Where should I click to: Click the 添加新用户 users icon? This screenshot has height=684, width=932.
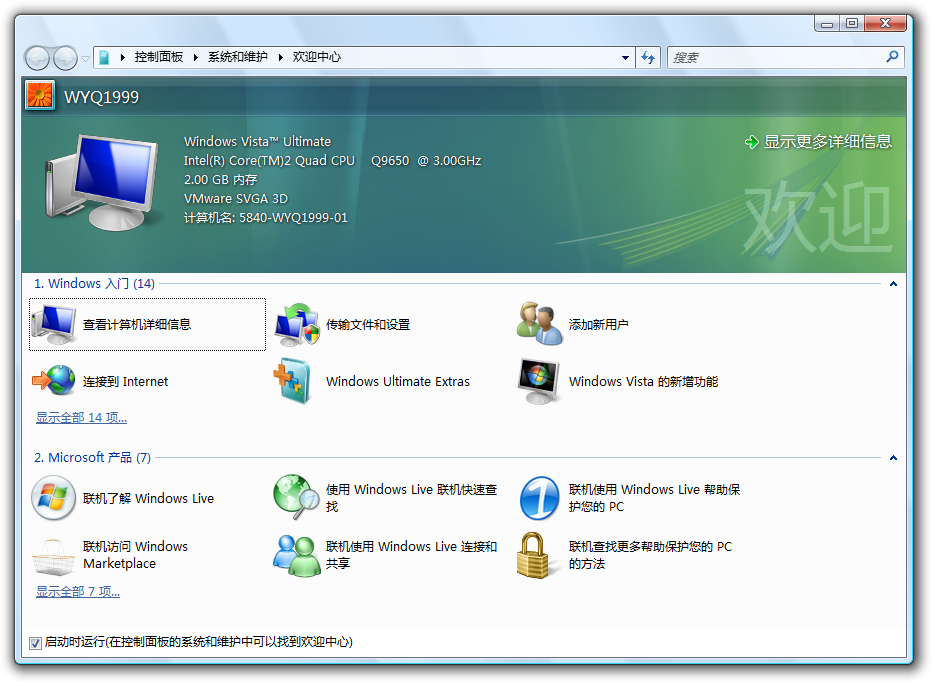click(x=540, y=324)
